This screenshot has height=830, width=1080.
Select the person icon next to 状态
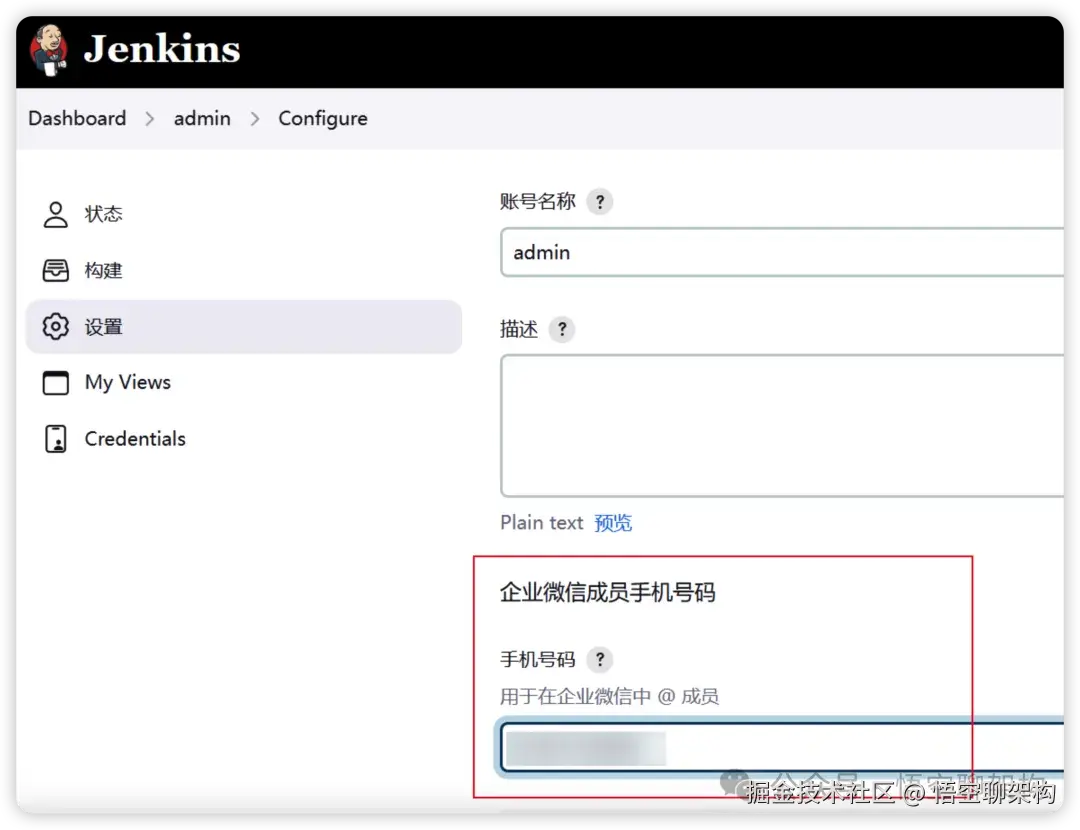56,213
